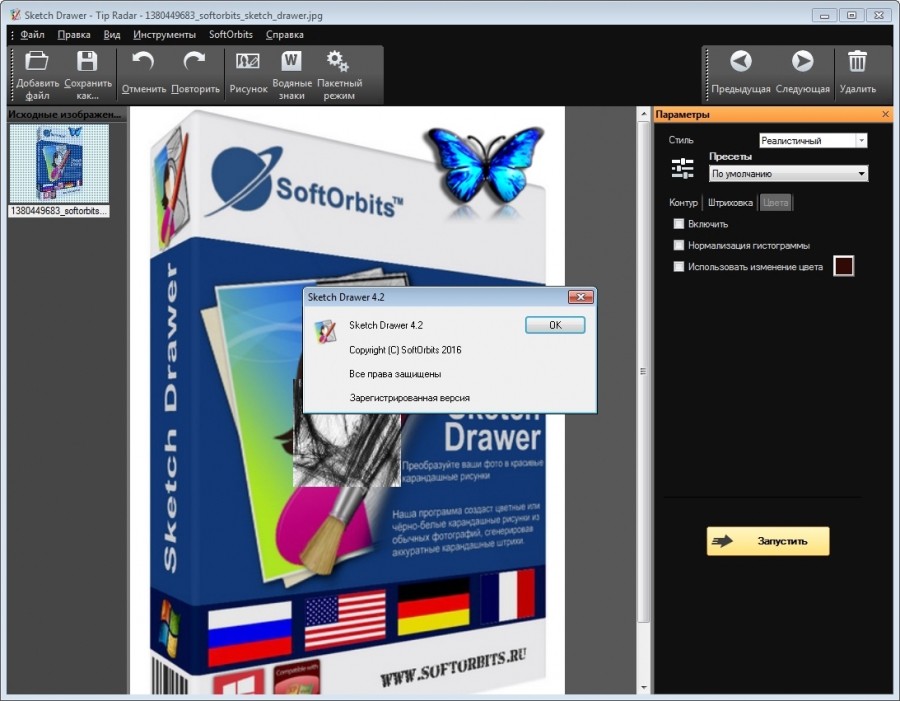
Task: Open the Файл menu
Action: click(x=32, y=34)
